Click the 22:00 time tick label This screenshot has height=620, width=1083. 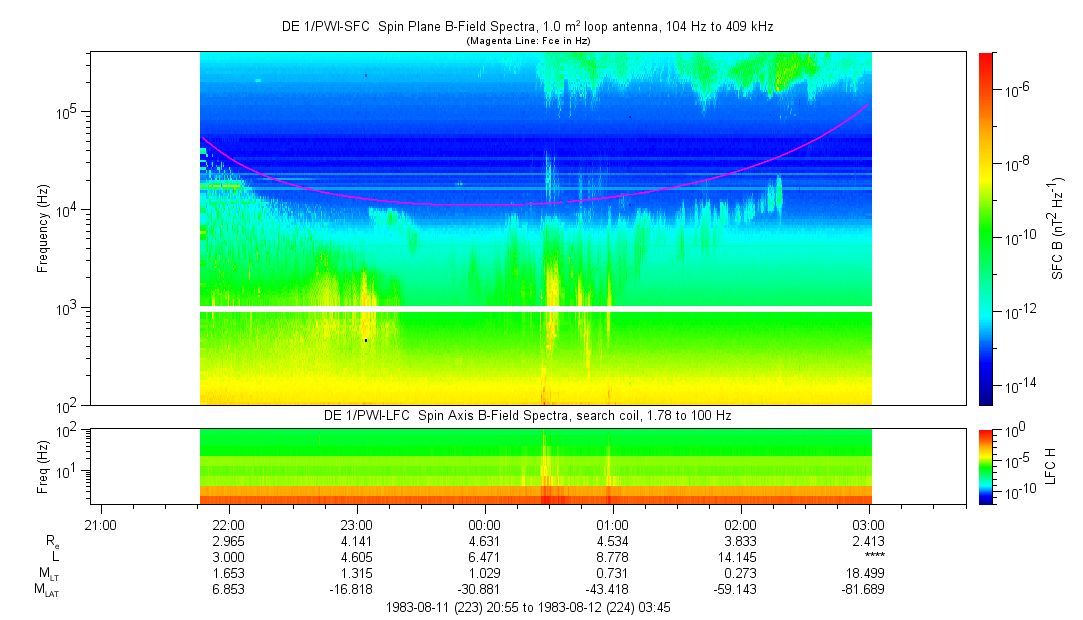[229, 524]
